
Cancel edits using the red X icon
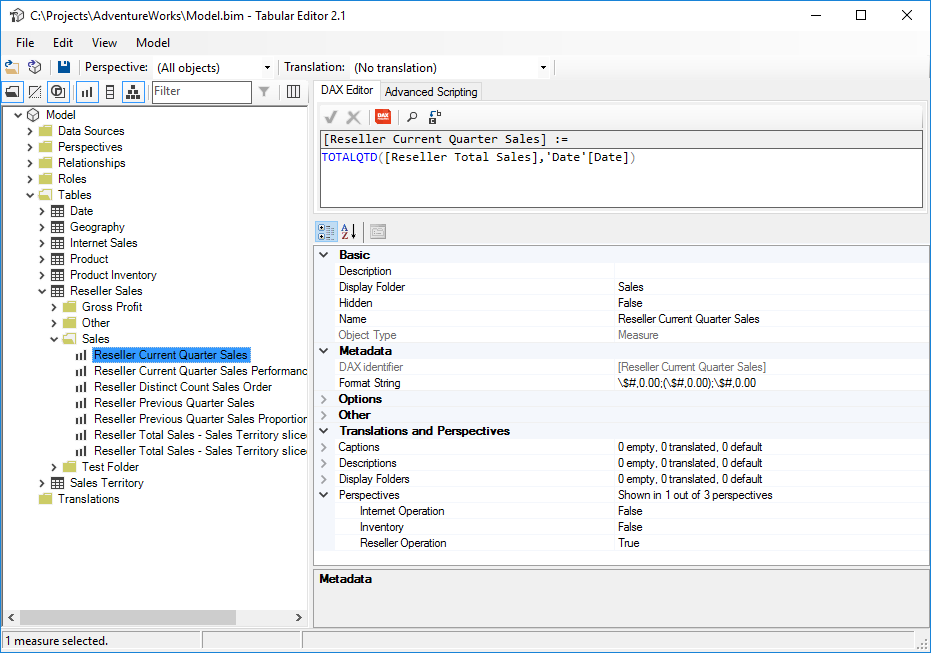coord(355,117)
